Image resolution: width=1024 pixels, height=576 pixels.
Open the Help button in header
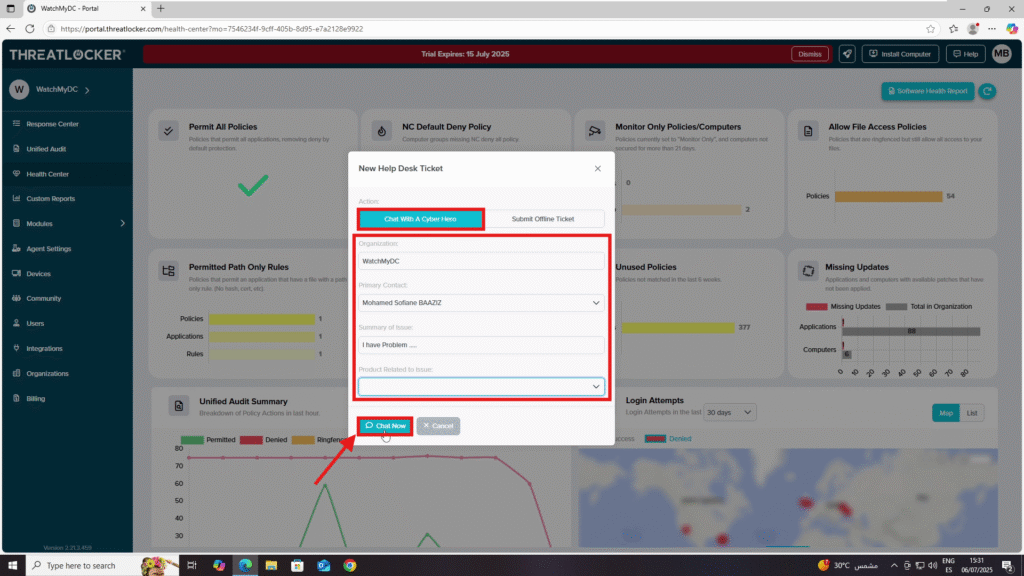tap(965, 54)
